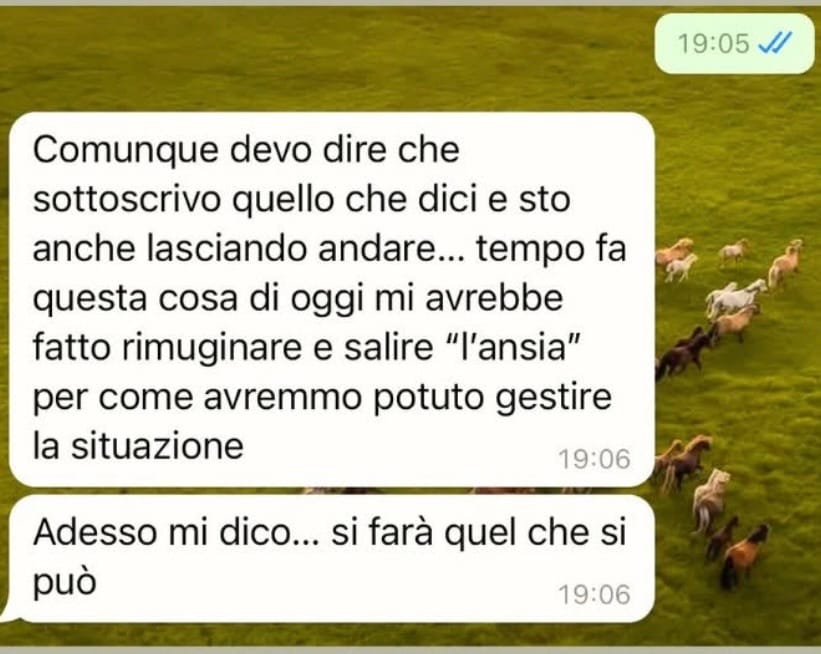Tap the 19:06 timestamp of the last message

[594, 595]
